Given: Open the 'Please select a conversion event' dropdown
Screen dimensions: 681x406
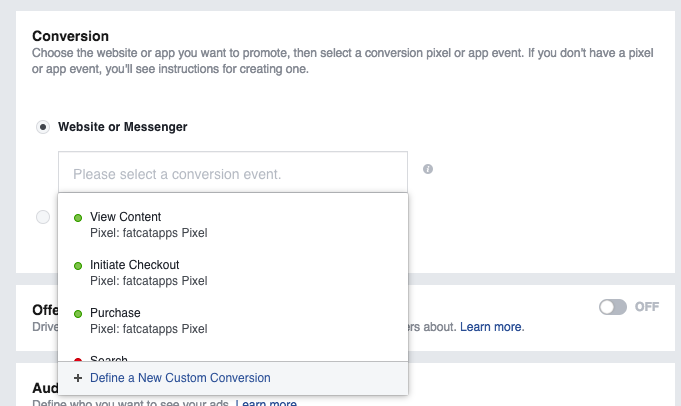Looking at the screenshot, I should tap(232, 173).
